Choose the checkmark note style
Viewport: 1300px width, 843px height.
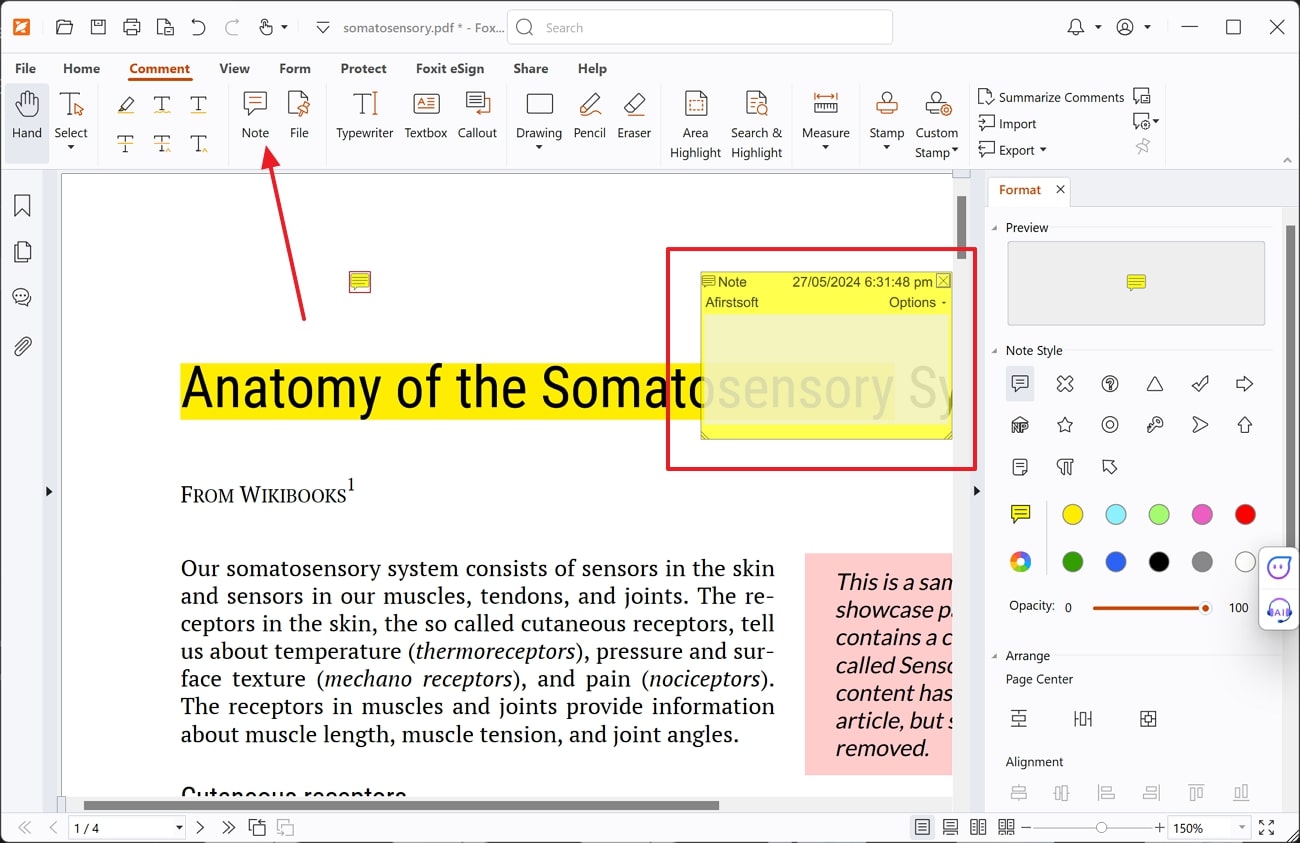coord(1200,384)
